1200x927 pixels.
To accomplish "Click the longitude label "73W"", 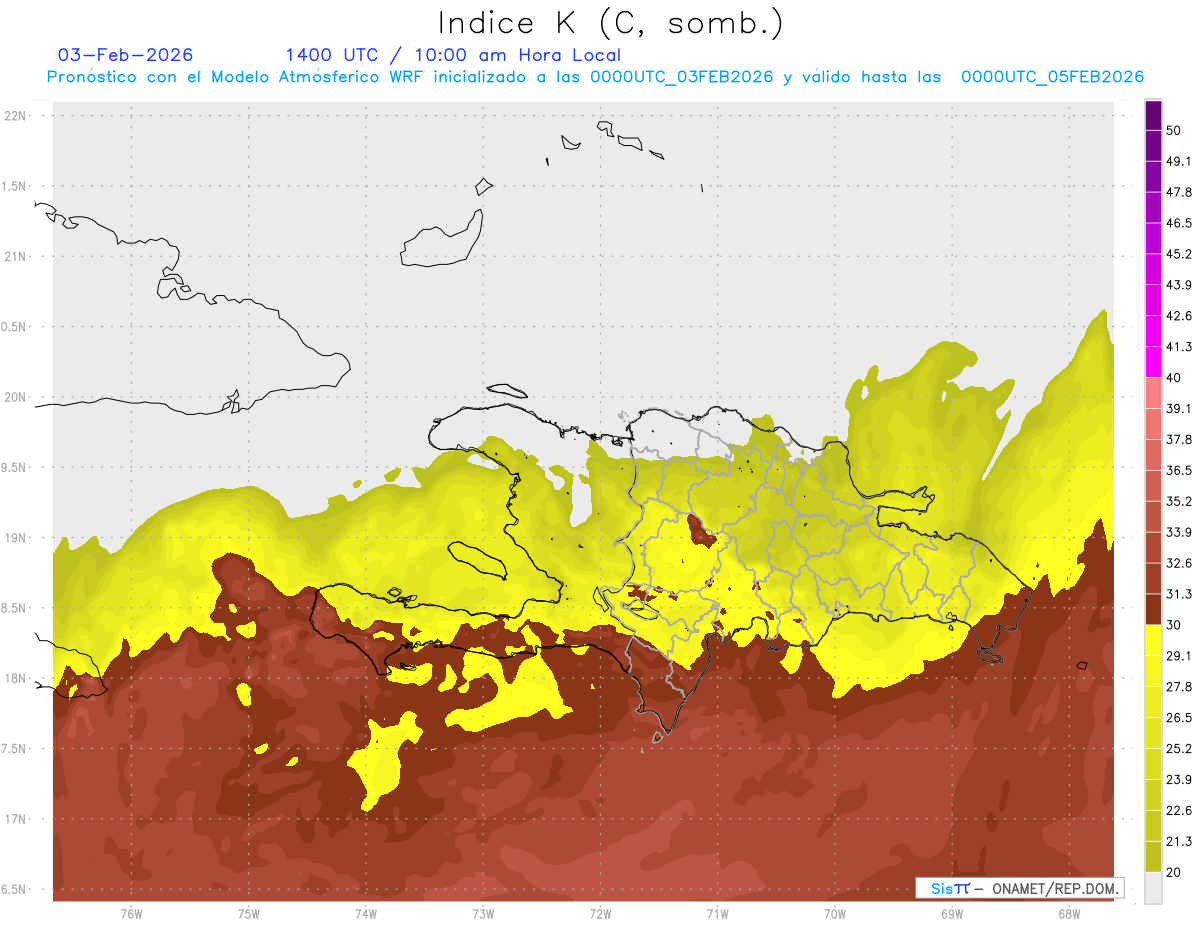I will tap(483, 914).
